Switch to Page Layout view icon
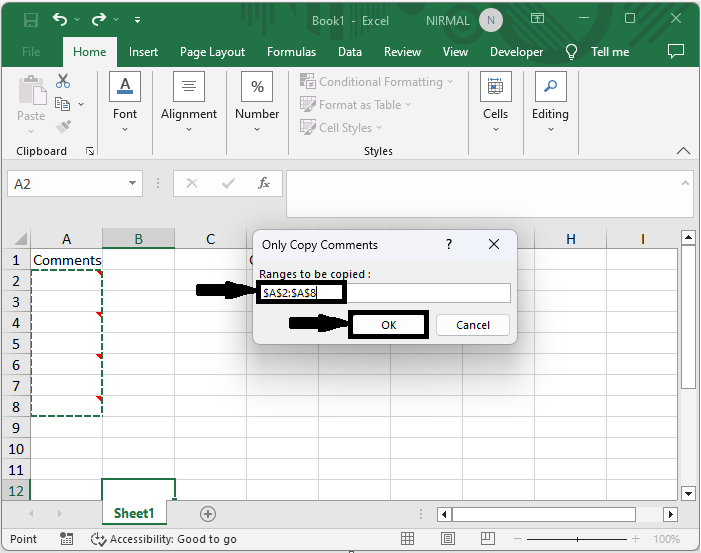701x553 pixels. pos(448,539)
